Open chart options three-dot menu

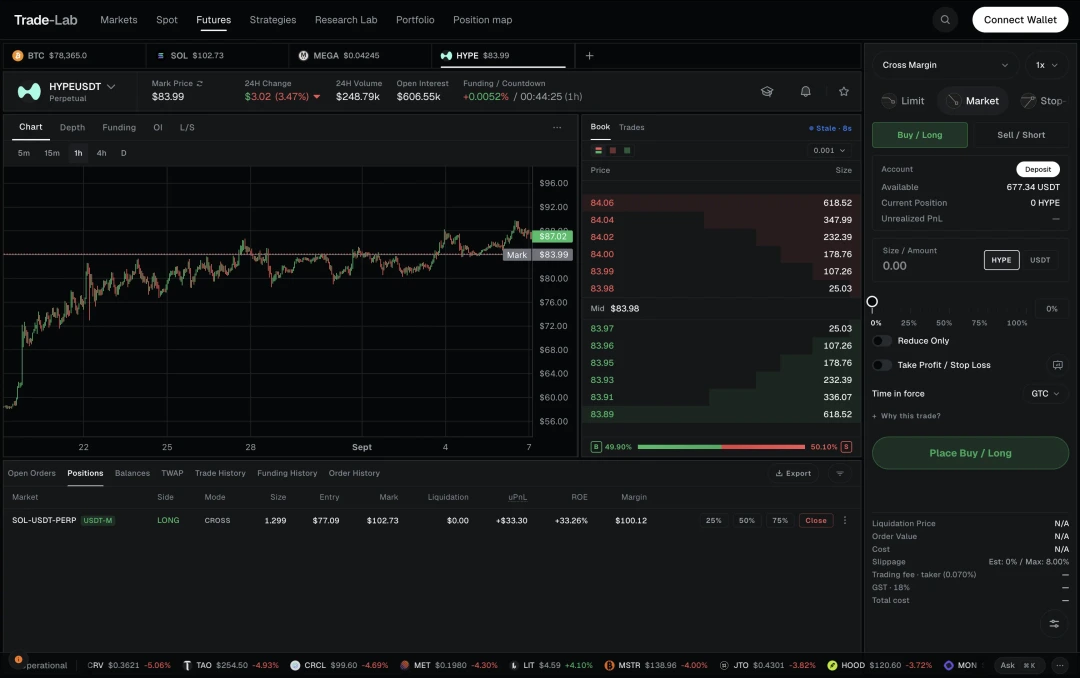click(557, 127)
